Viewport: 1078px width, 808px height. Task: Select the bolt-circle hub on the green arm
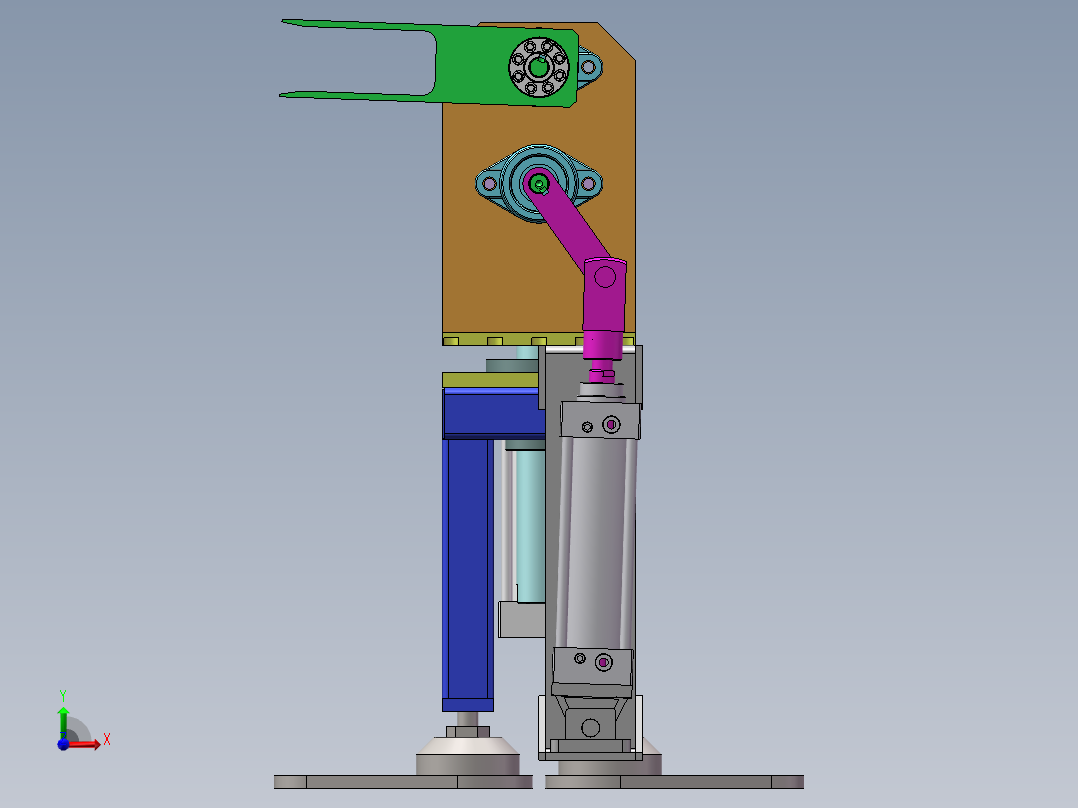pos(539,67)
